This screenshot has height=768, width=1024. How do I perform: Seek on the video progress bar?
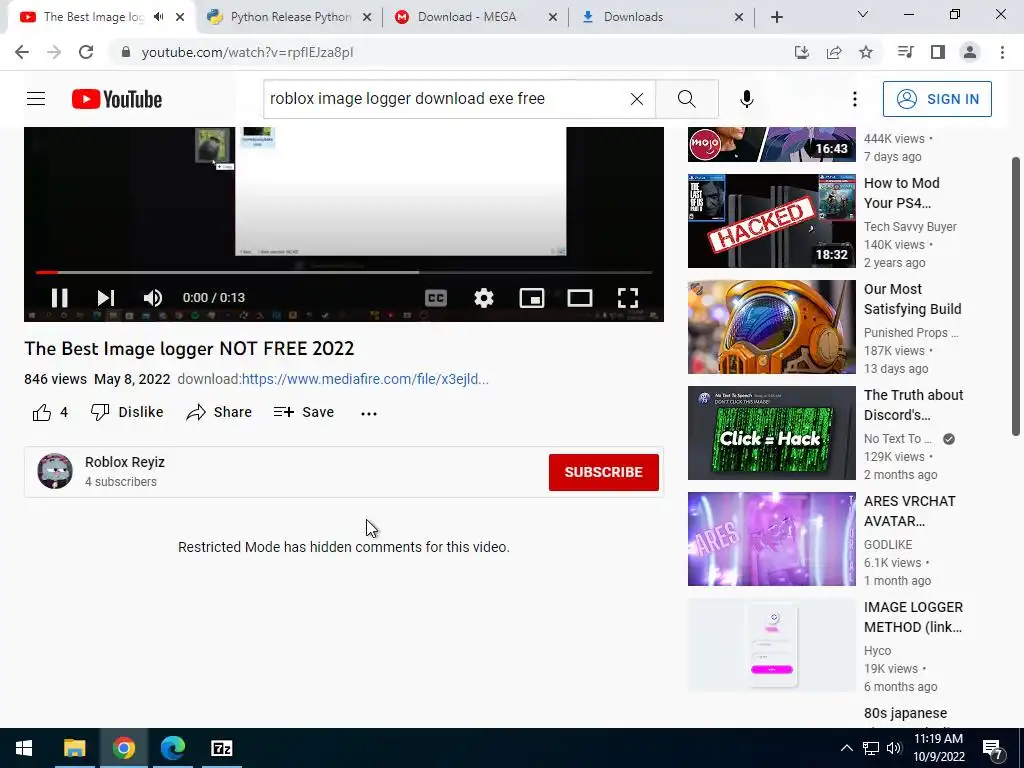point(344,272)
